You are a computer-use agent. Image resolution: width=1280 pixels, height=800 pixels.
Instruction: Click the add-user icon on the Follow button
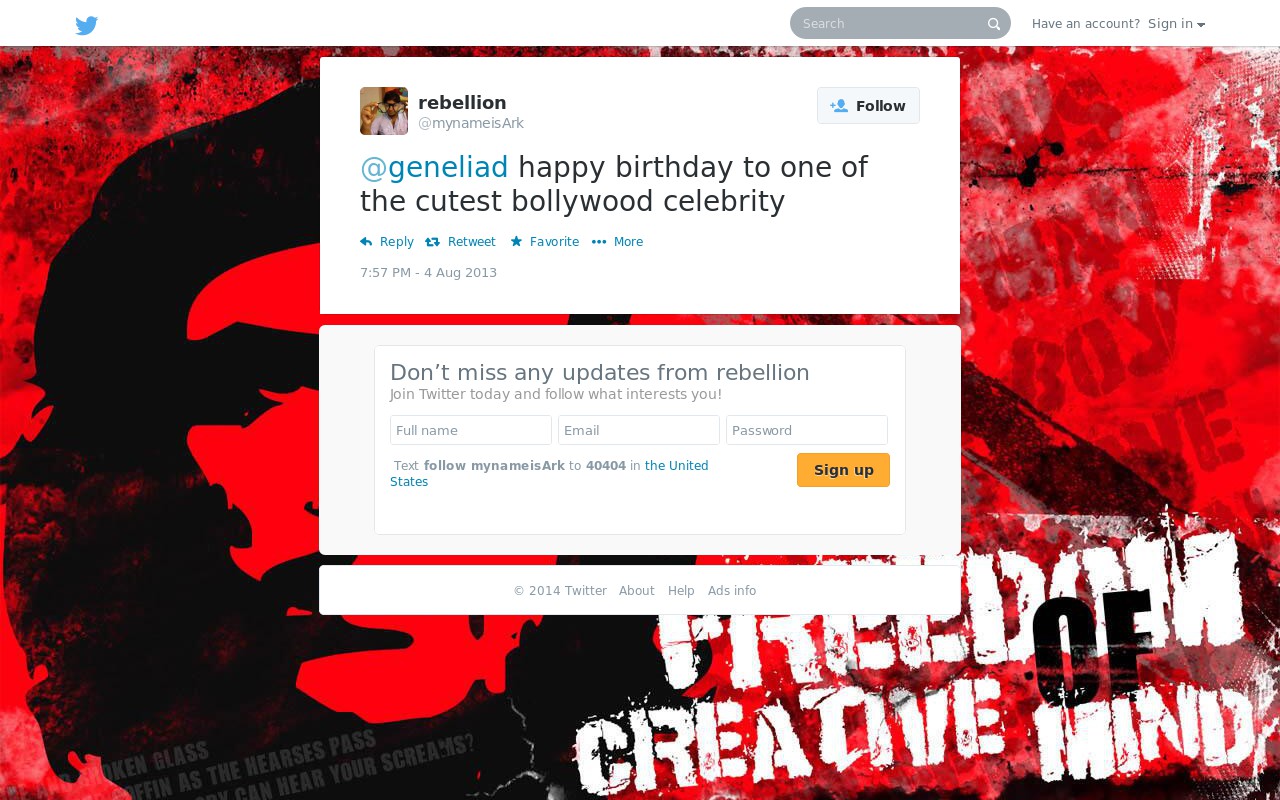click(x=839, y=106)
